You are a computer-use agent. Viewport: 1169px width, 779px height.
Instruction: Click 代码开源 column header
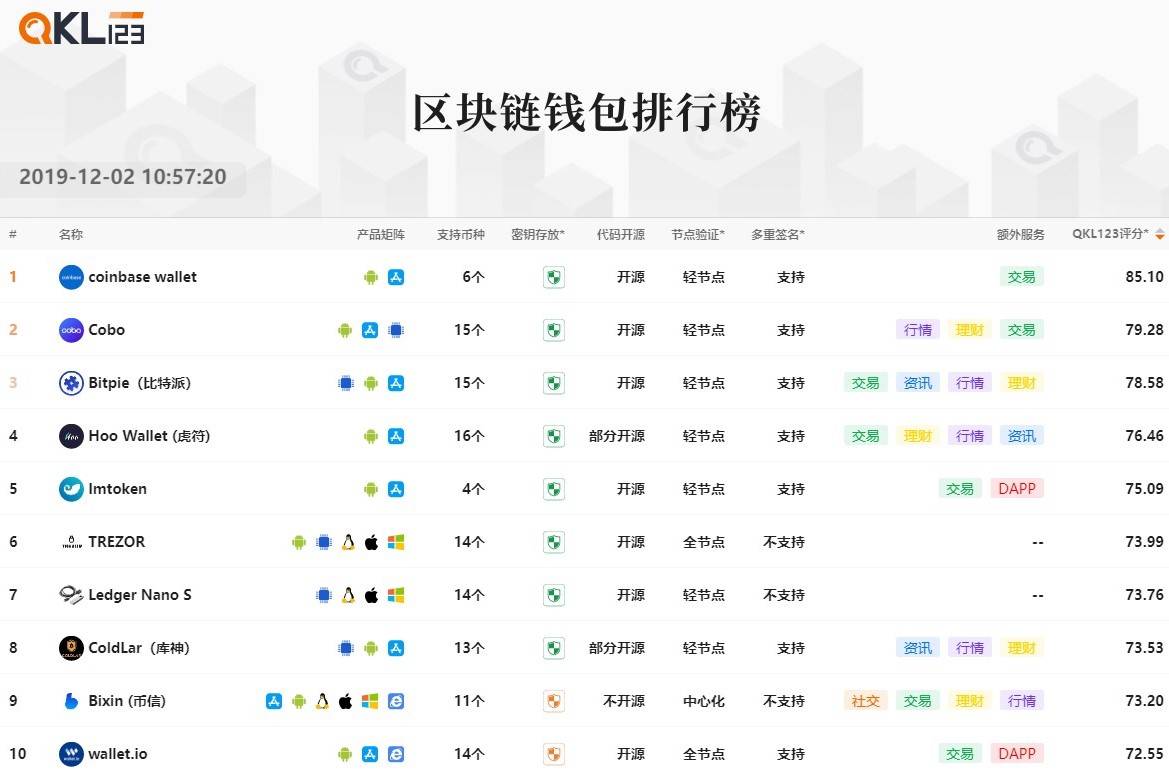620,234
